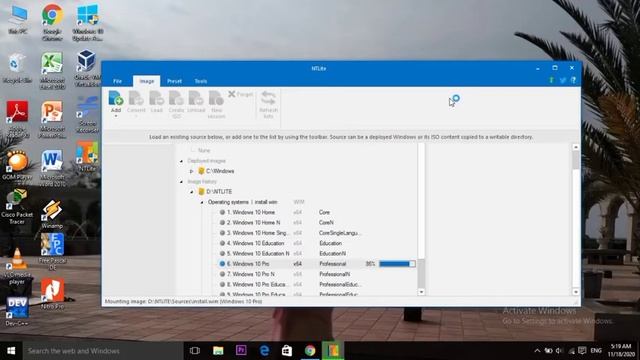Select the 8. Windows 10 Pro Education dot

[222, 284]
